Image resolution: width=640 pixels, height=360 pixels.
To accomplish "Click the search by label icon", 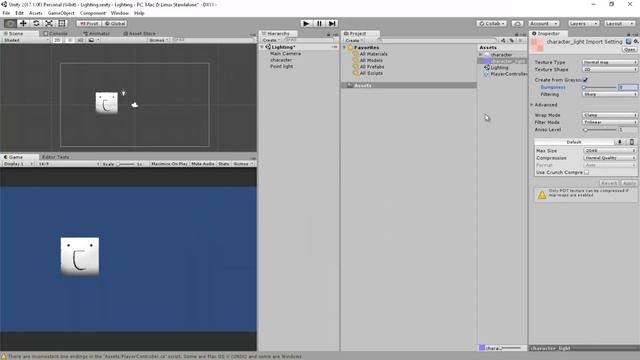I will (511, 40).
